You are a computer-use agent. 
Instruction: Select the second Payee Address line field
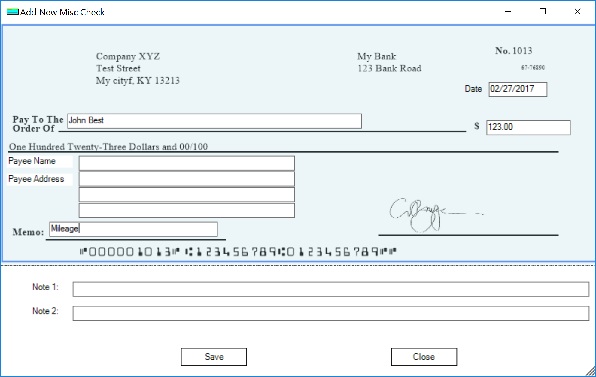pyautogui.click(x=187, y=195)
